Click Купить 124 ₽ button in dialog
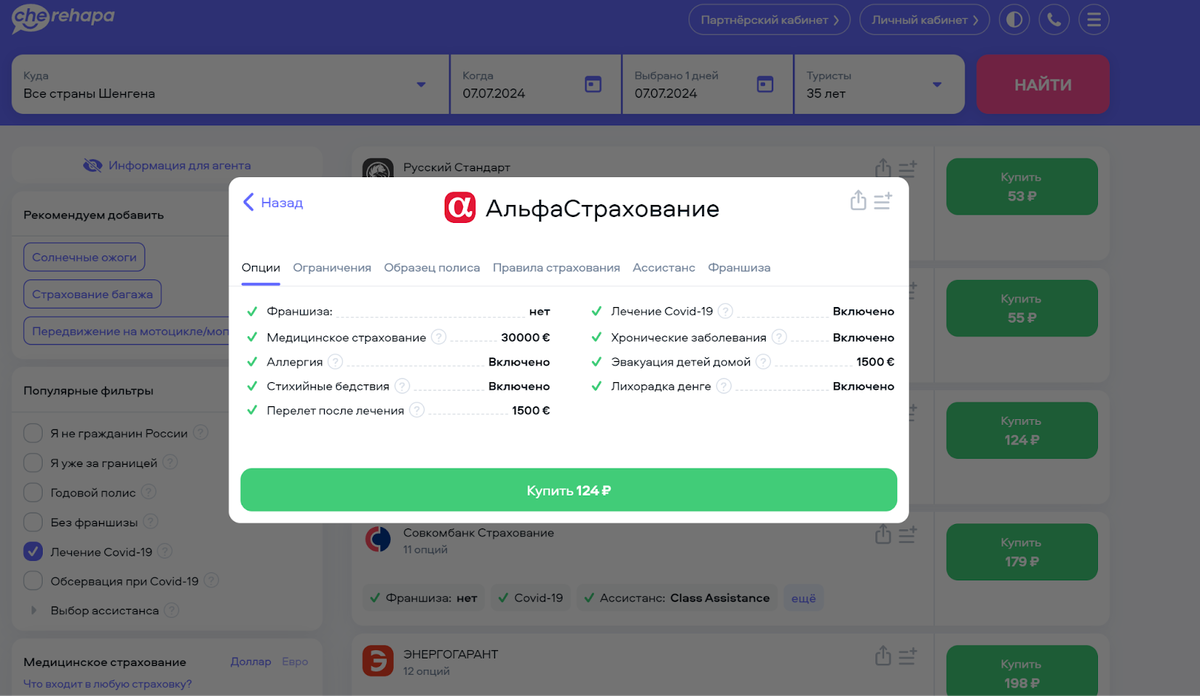 click(x=568, y=490)
